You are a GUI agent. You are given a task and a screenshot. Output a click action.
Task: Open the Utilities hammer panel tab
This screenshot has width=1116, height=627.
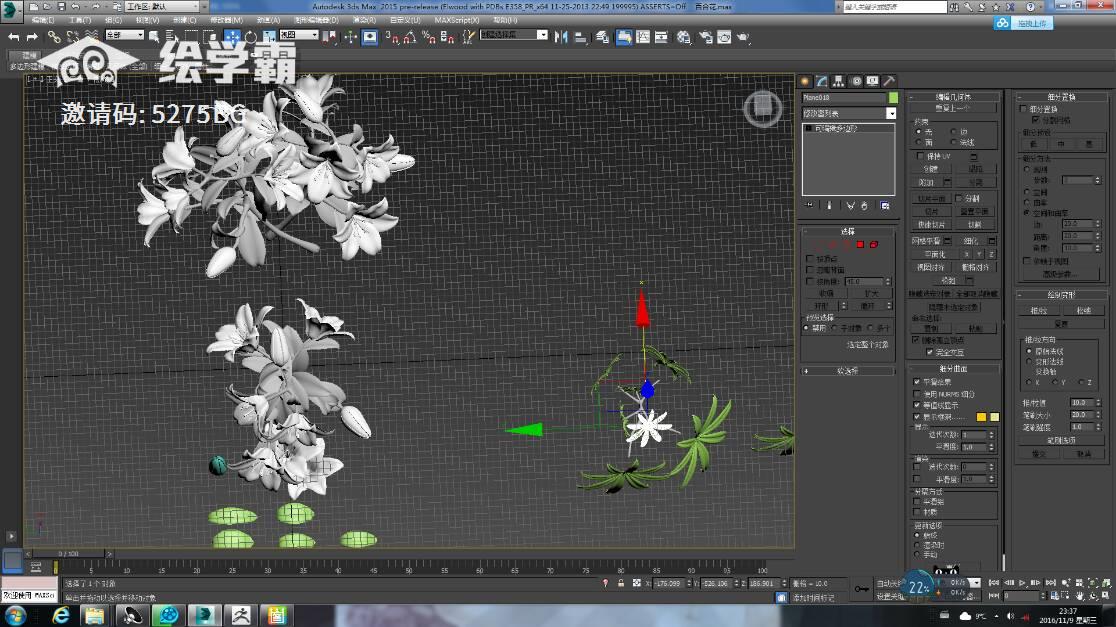coord(889,81)
